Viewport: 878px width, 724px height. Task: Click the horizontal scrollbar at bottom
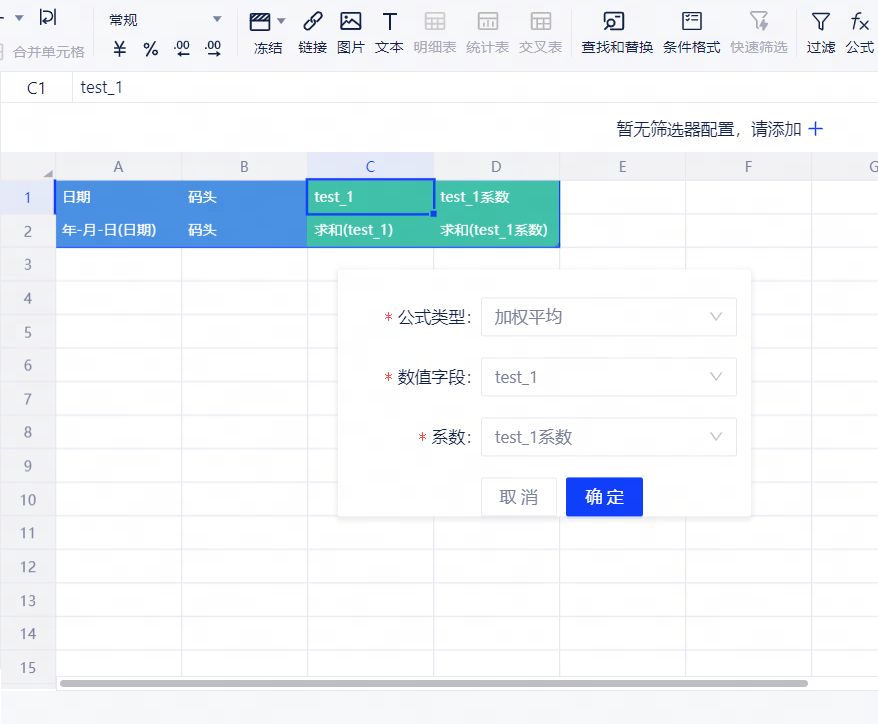point(432,683)
